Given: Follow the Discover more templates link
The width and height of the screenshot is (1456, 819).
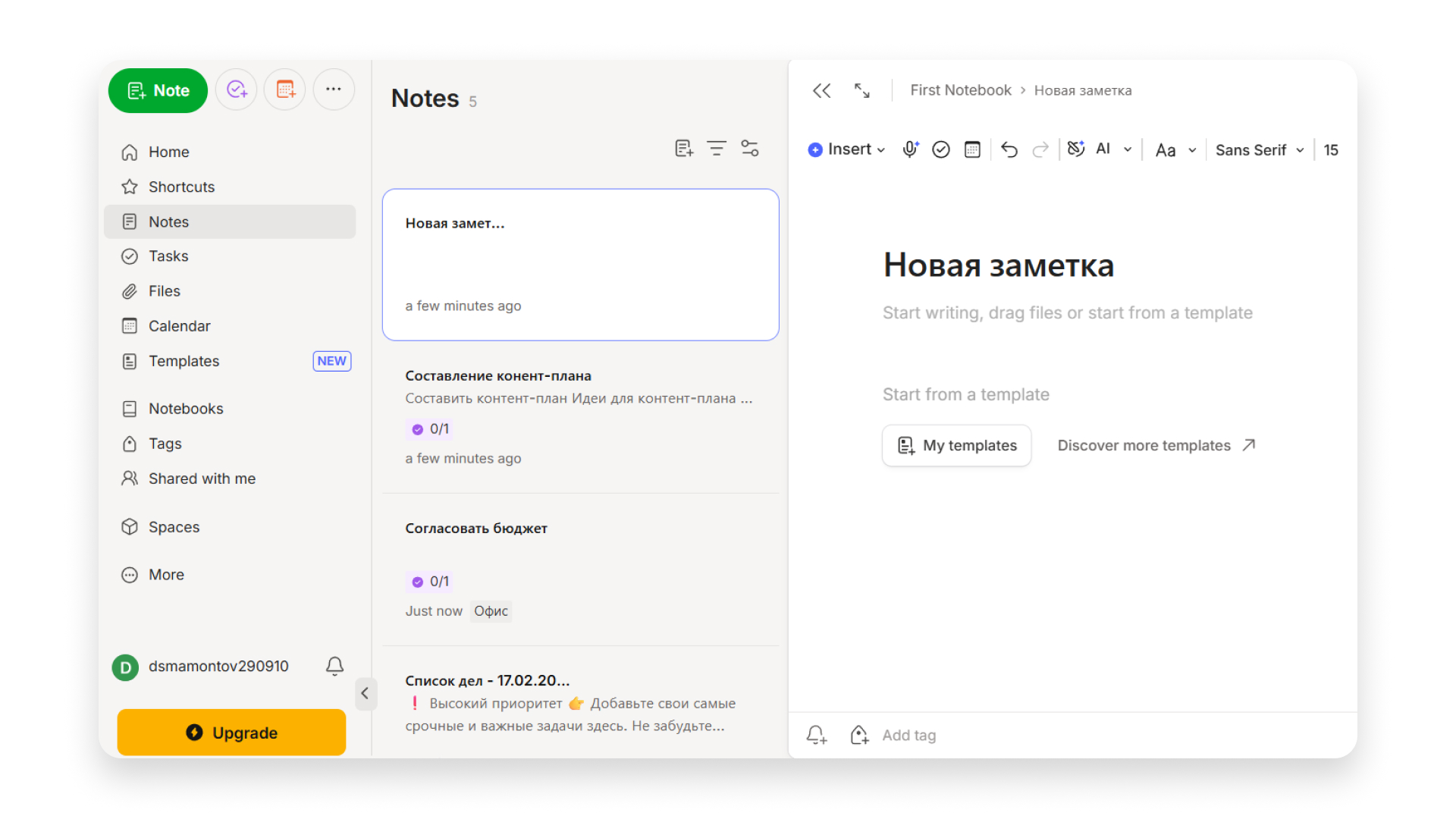Looking at the screenshot, I should 1144,445.
